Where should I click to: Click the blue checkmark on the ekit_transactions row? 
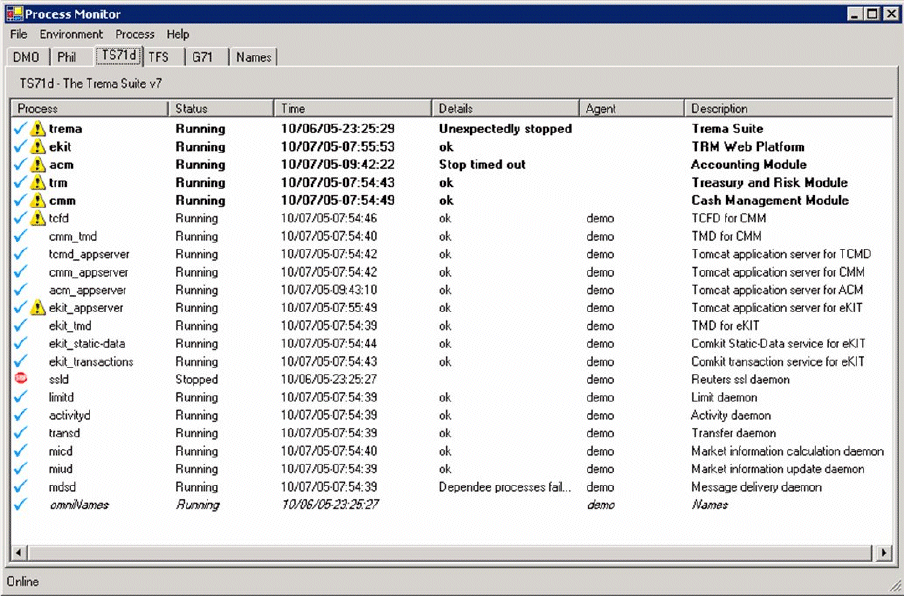point(21,361)
